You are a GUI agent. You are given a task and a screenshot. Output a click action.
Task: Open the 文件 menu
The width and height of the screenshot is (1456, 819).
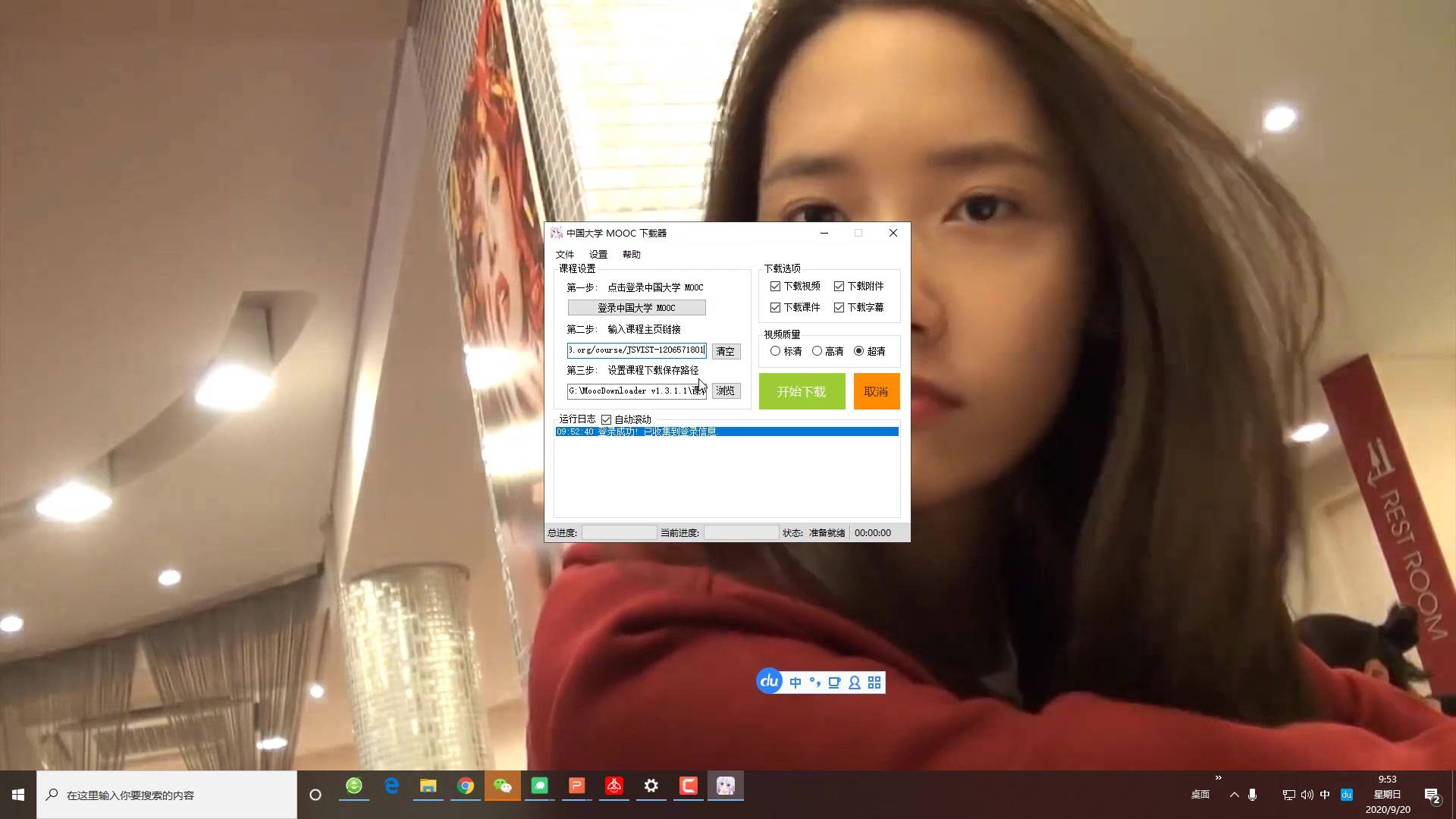[565, 255]
